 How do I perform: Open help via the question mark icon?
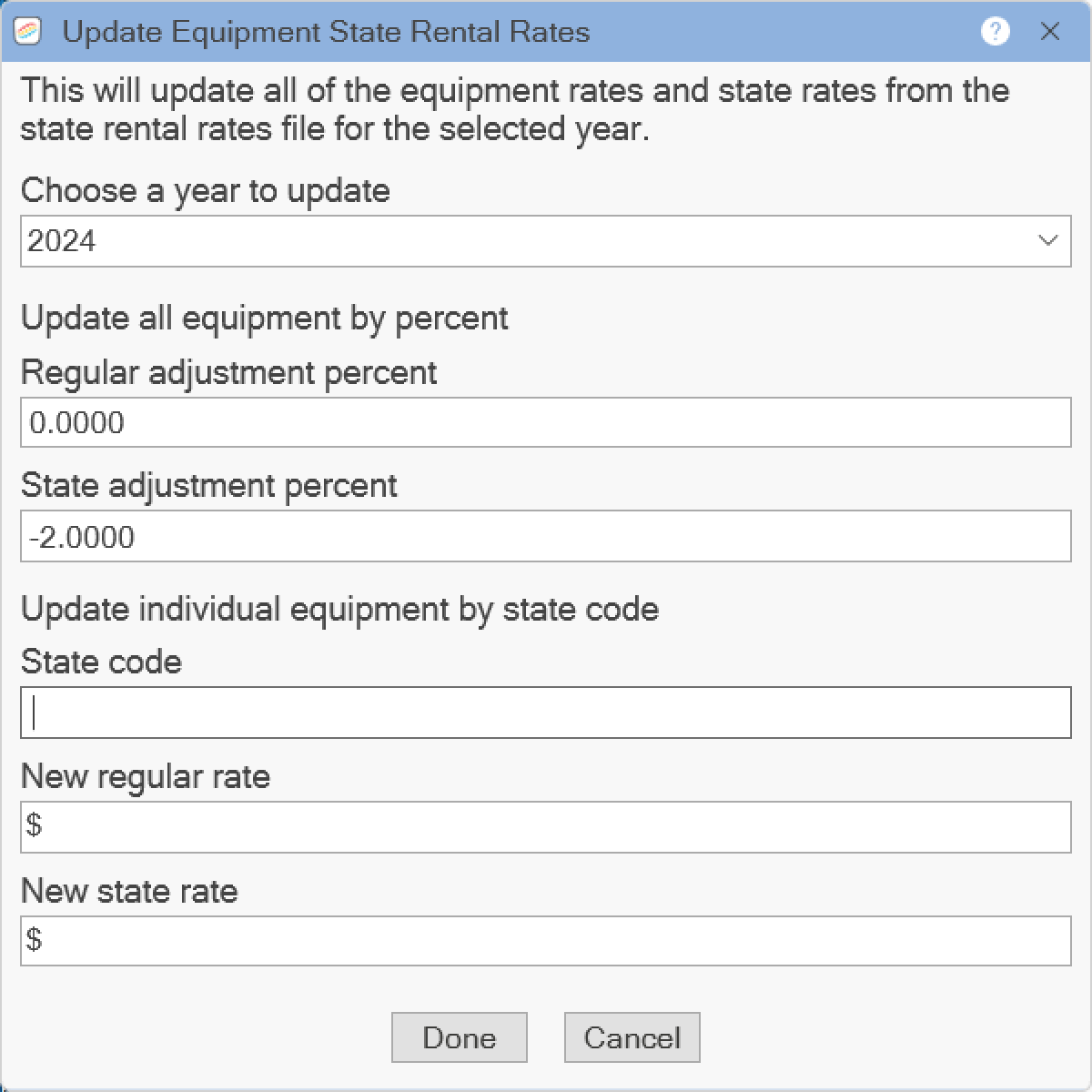coord(996,32)
